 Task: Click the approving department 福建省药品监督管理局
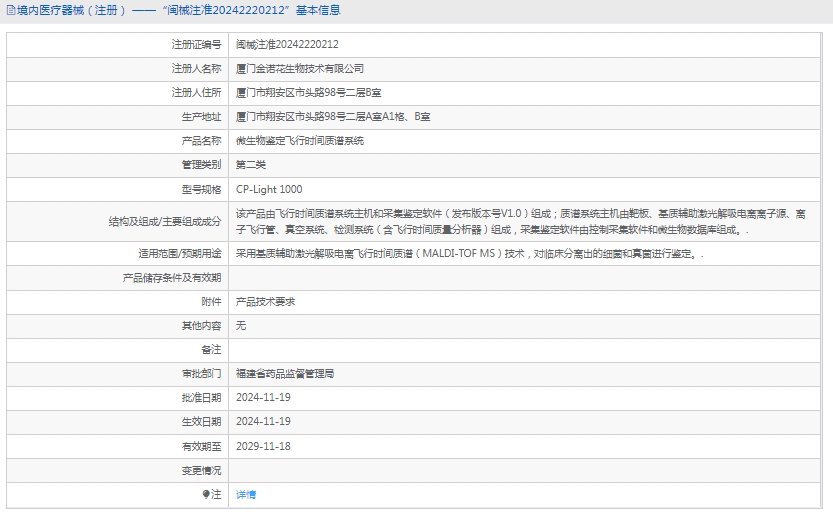pyautogui.click(x=284, y=373)
